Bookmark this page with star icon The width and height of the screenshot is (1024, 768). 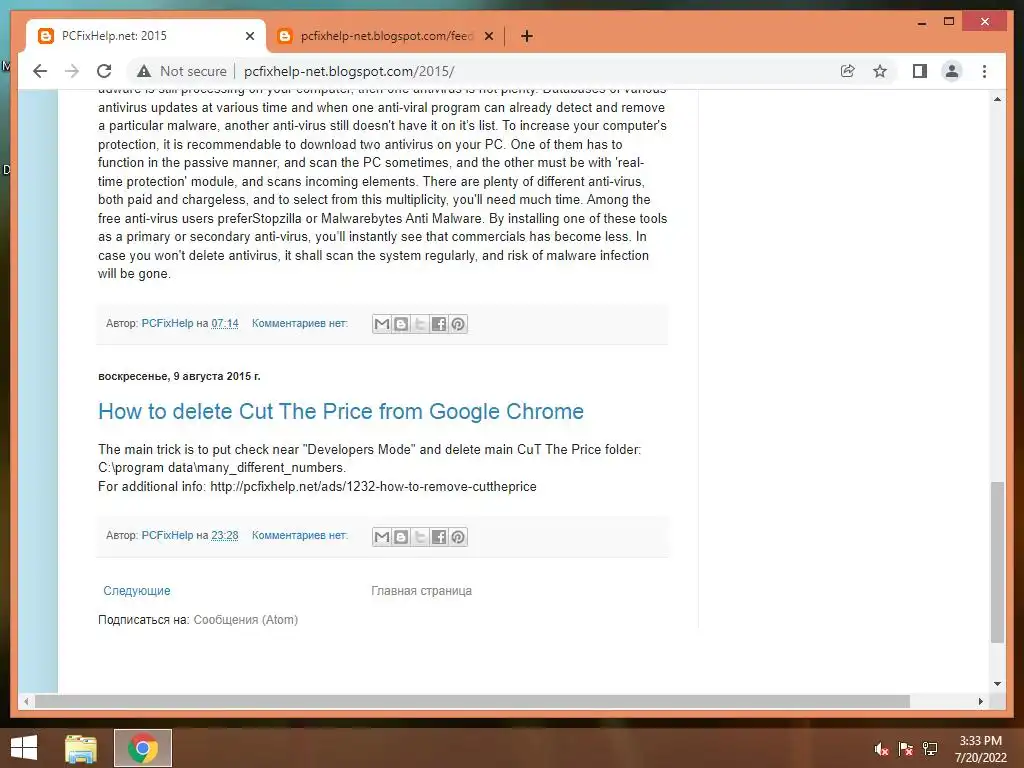[880, 71]
